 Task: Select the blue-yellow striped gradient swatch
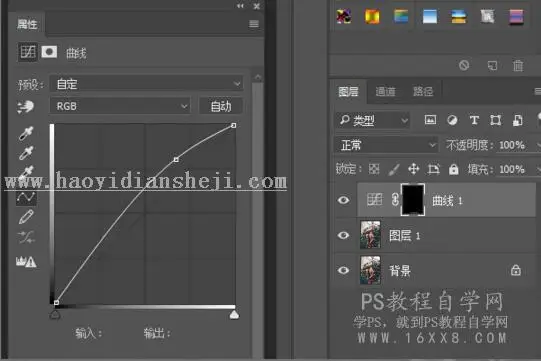point(459,16)
